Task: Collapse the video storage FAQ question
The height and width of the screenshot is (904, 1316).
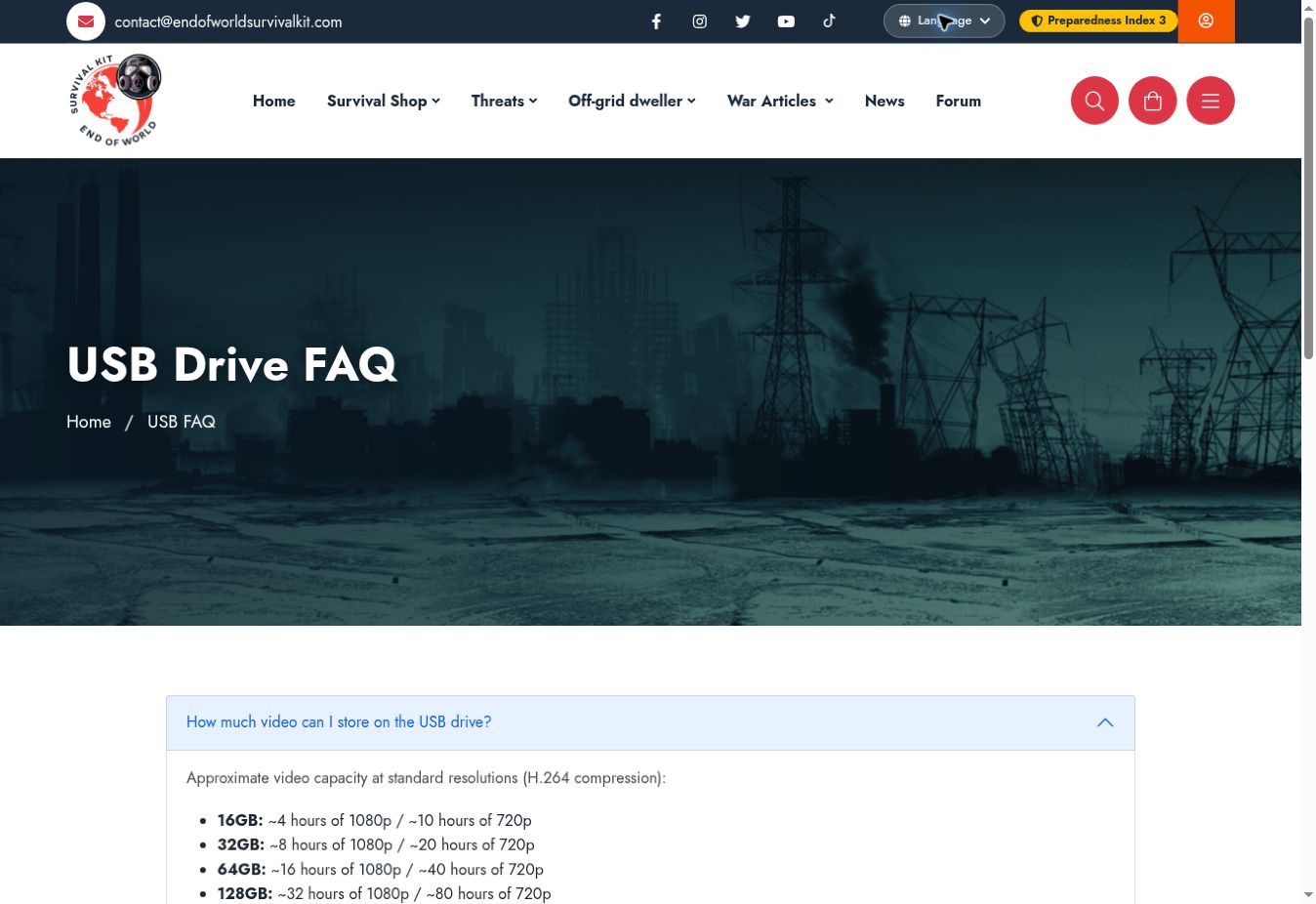Action: tap(650, 722)
